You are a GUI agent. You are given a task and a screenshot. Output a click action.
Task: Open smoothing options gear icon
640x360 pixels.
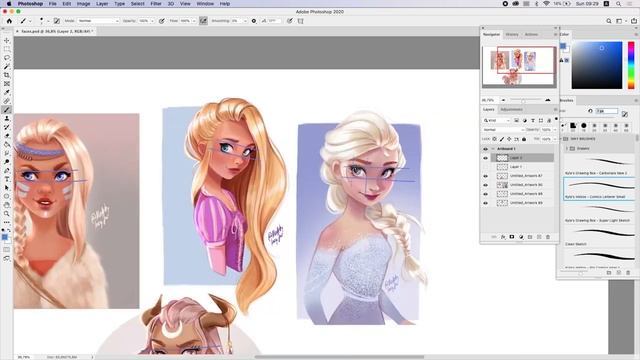(x=254, y=21)
